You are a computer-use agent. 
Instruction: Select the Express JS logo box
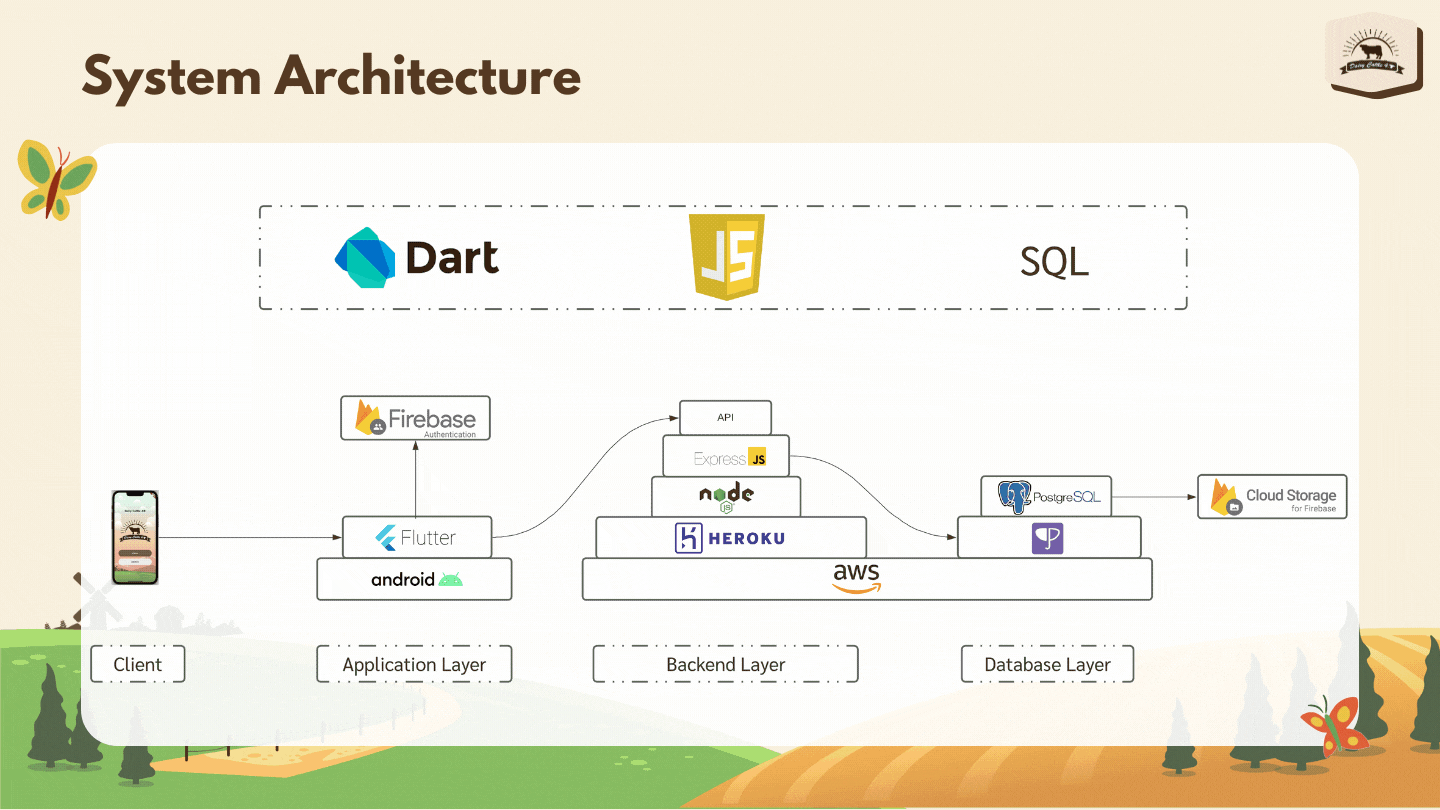click(726, 456)
